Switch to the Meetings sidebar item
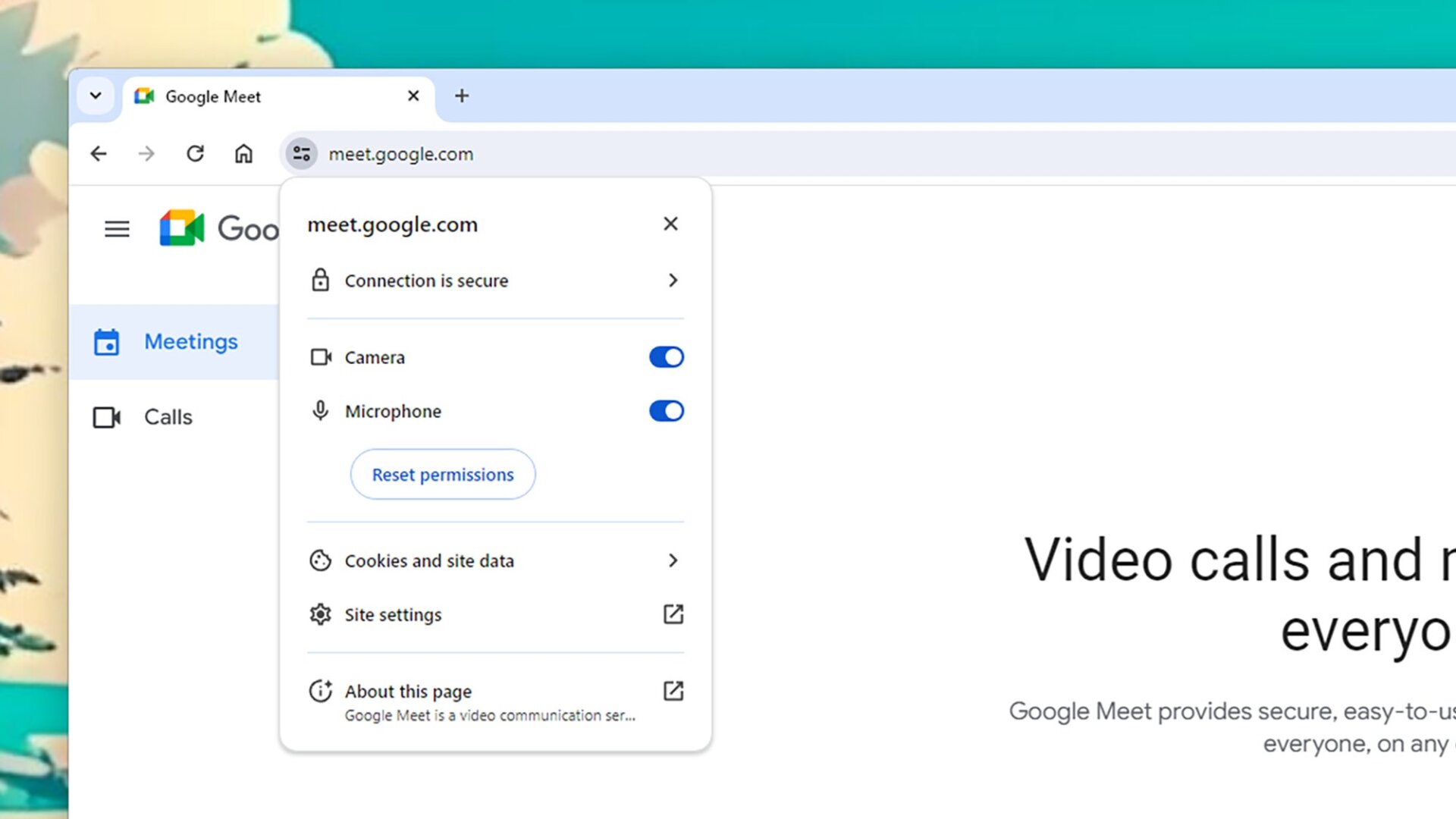1456x819 pixels. (190, 341)
